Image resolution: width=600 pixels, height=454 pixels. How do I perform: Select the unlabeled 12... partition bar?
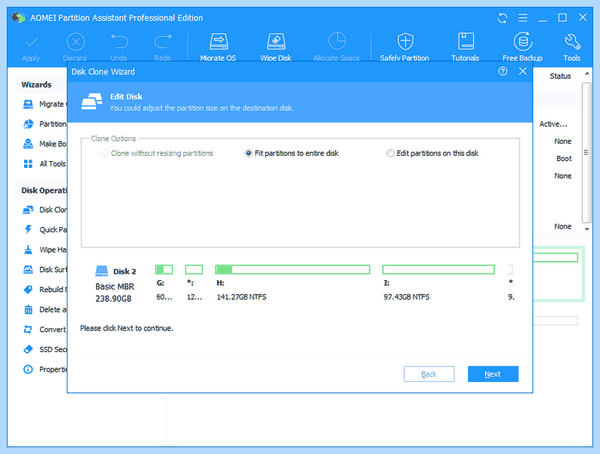194,269
